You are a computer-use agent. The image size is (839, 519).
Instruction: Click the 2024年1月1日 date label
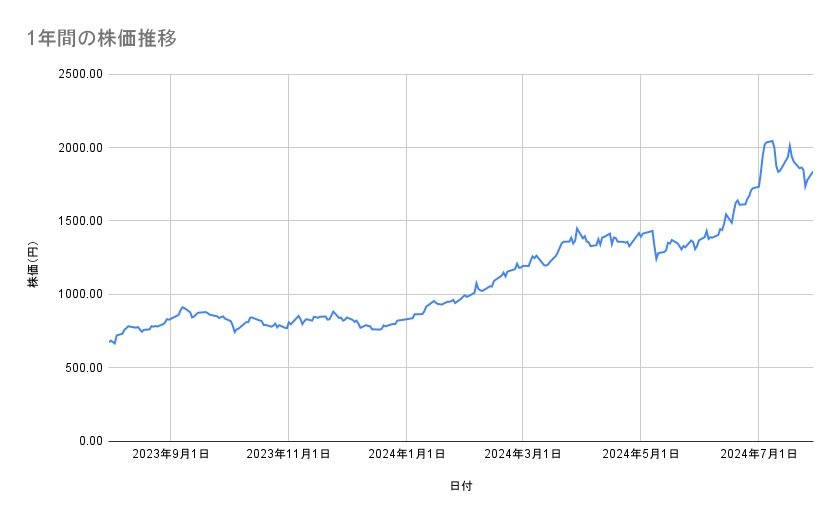pyautogui.click(x=406, y=454)
